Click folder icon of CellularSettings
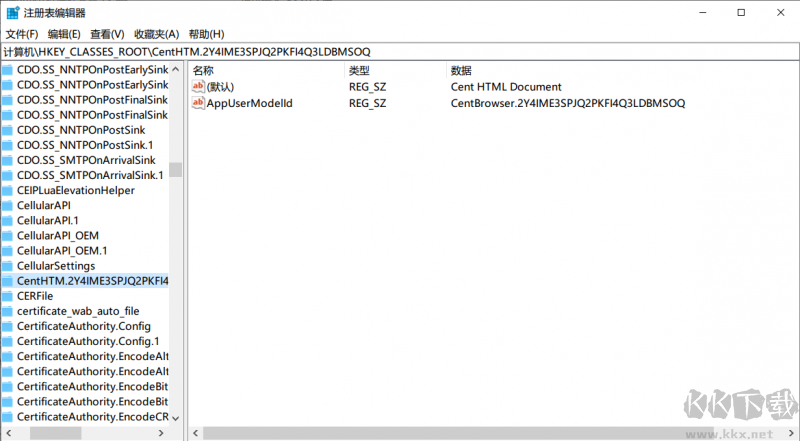The image size is (800, 441). [7, 266]
